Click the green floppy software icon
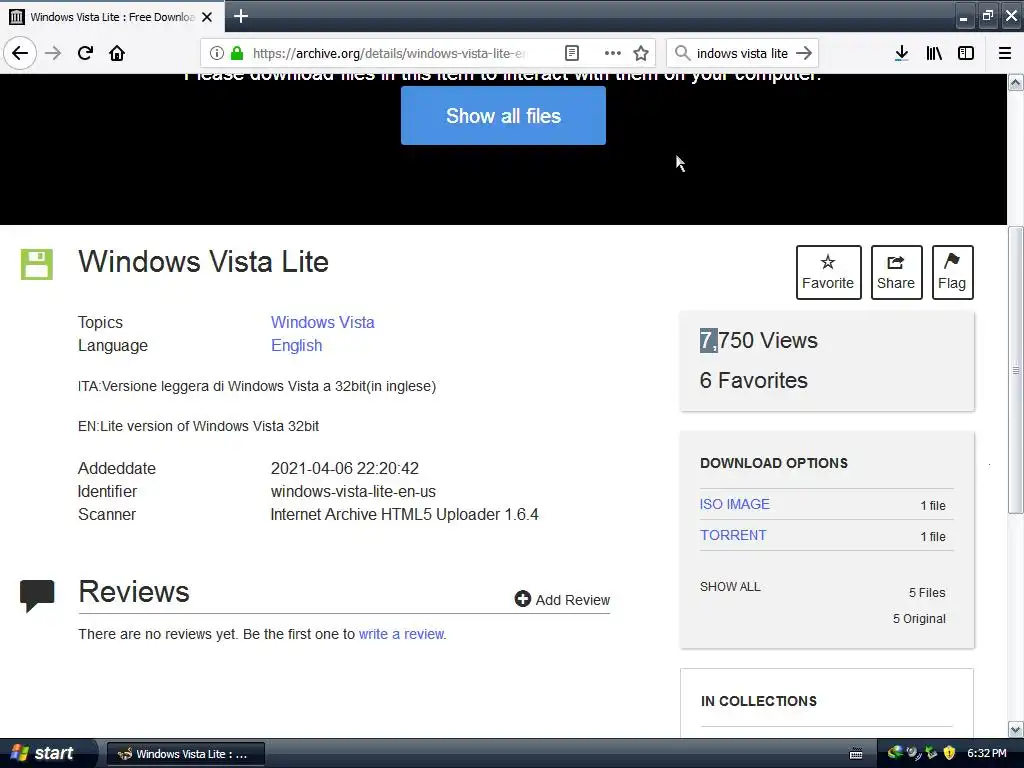1024x768 pixels. click(x=37, y=264)
